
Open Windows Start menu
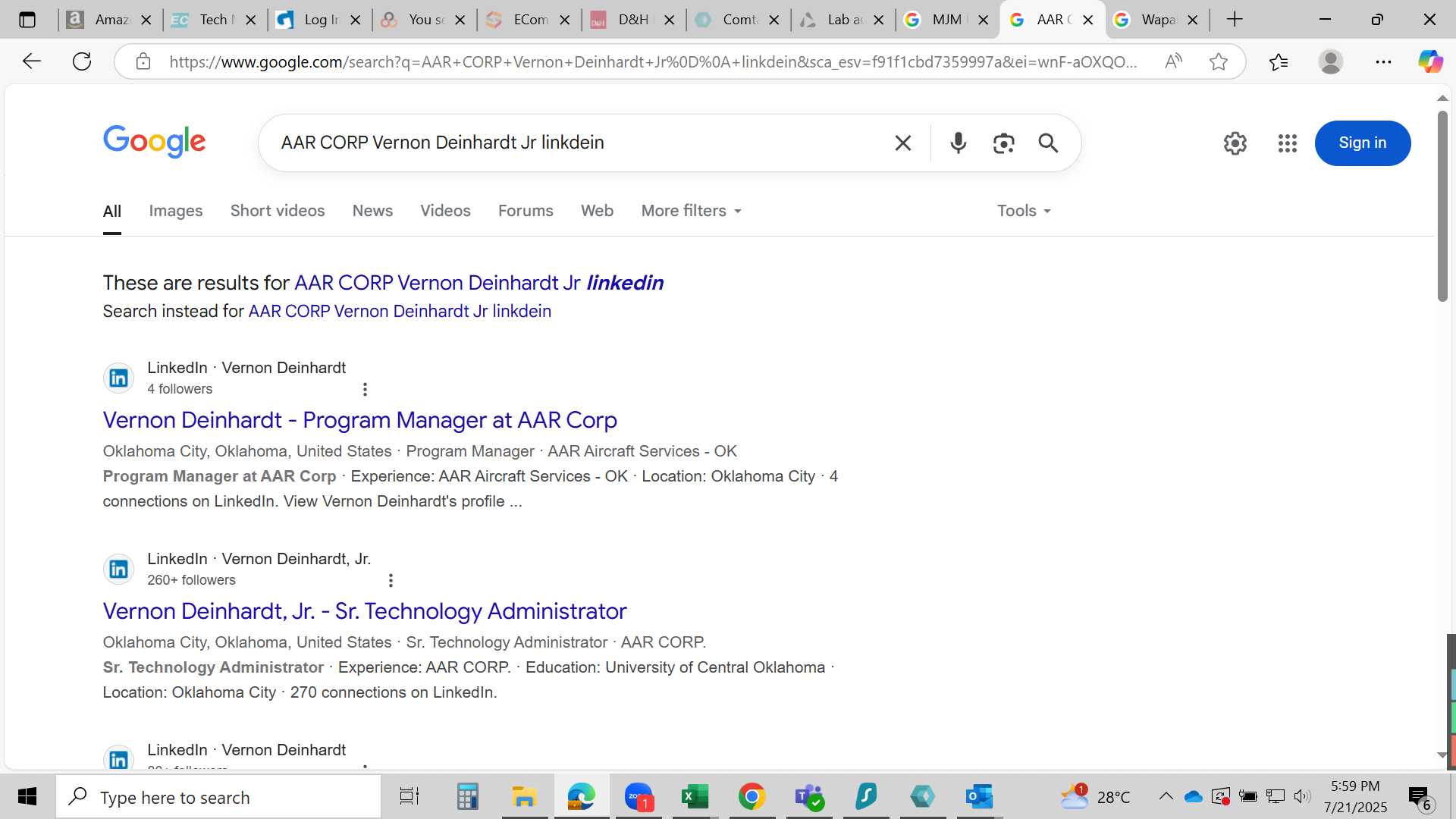coord(27,796)
